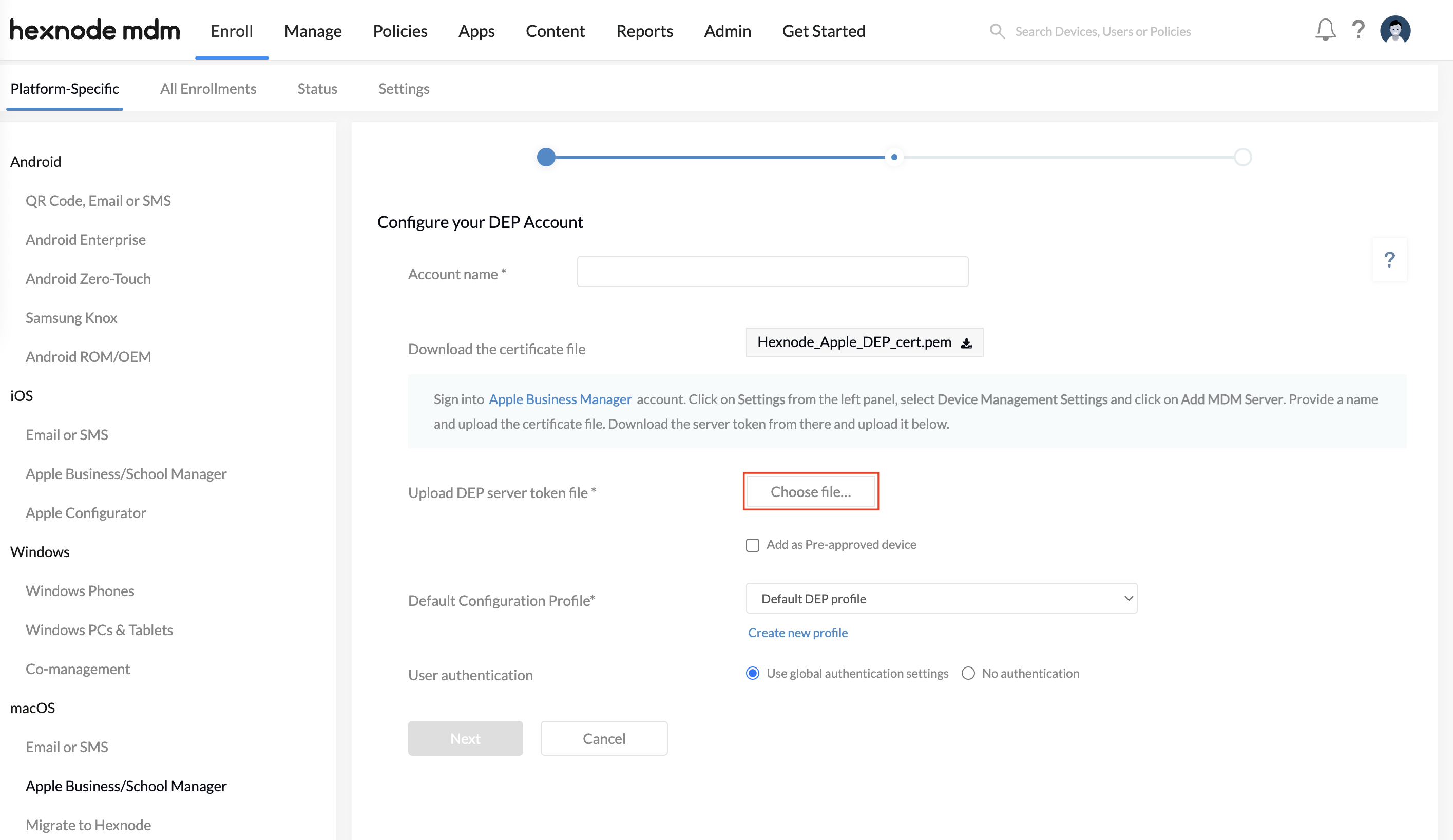Go to Get Started
The height and width of the screenshot is (840, 1453).
[x=824, y=31]
